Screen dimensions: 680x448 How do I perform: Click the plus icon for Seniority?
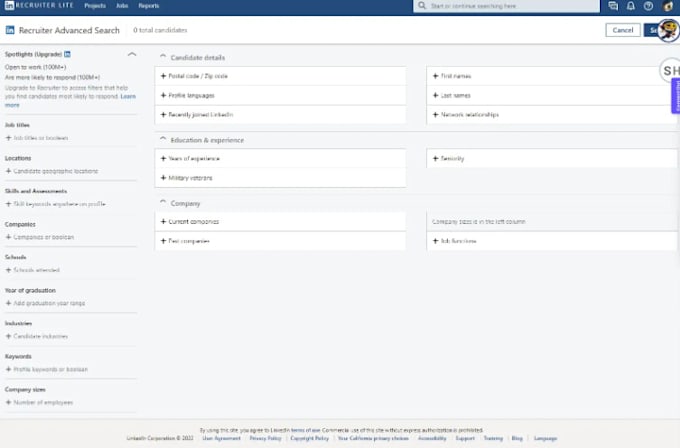[435, 158]
